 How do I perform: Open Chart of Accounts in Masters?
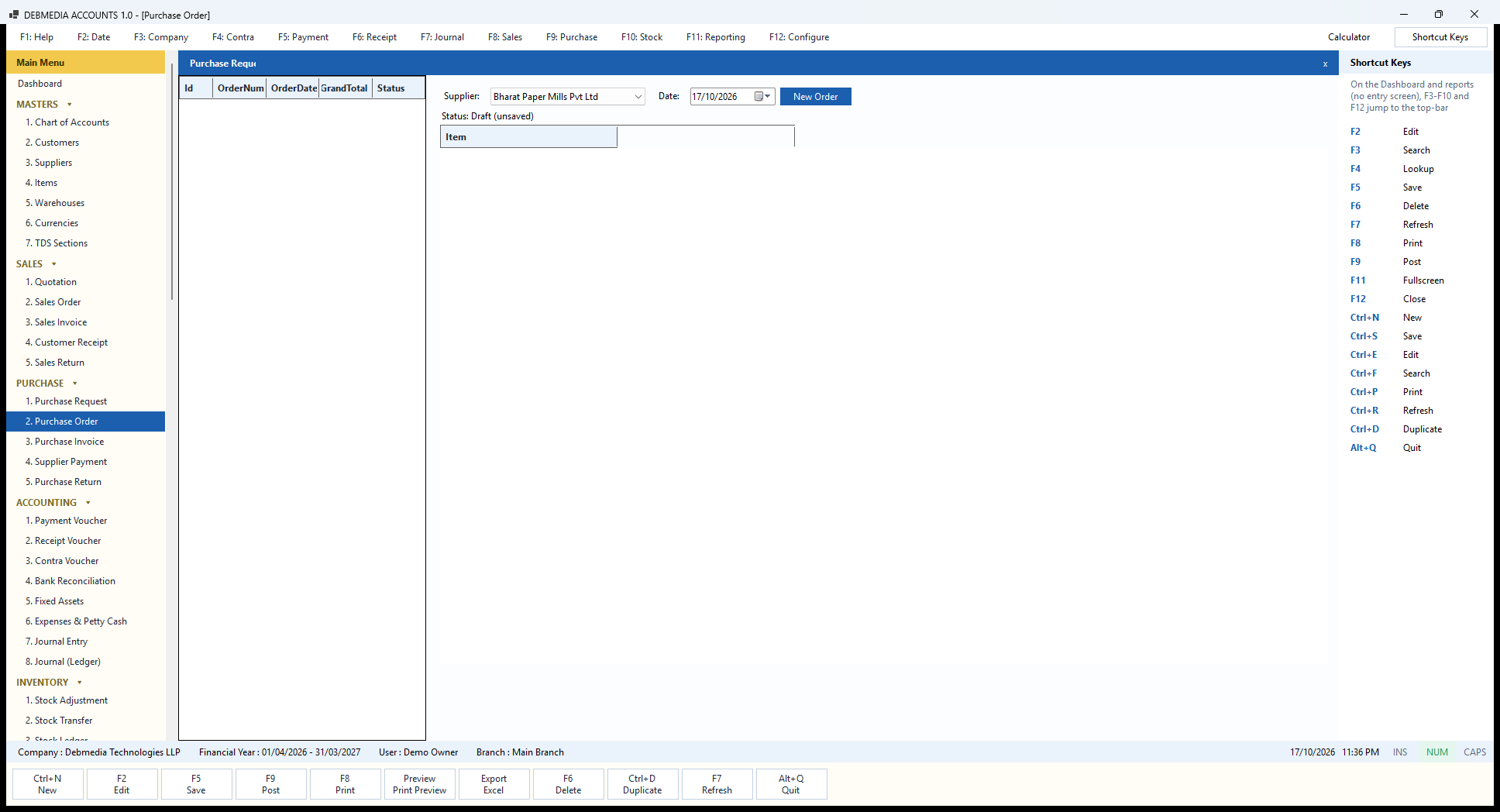pyautogui.click(x=67, y=122)
